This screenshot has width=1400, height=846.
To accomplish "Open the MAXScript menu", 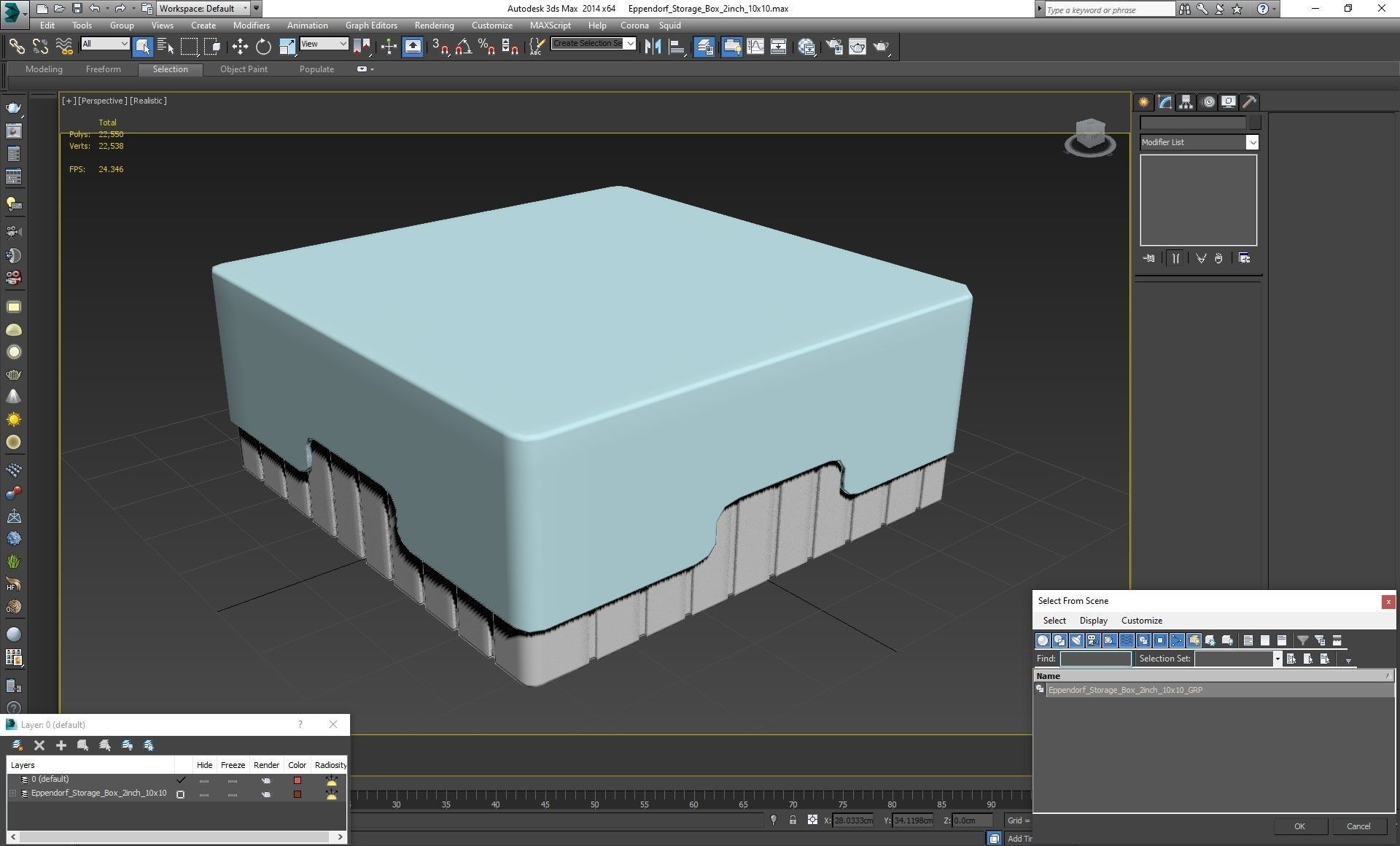I will pos(550,25).
